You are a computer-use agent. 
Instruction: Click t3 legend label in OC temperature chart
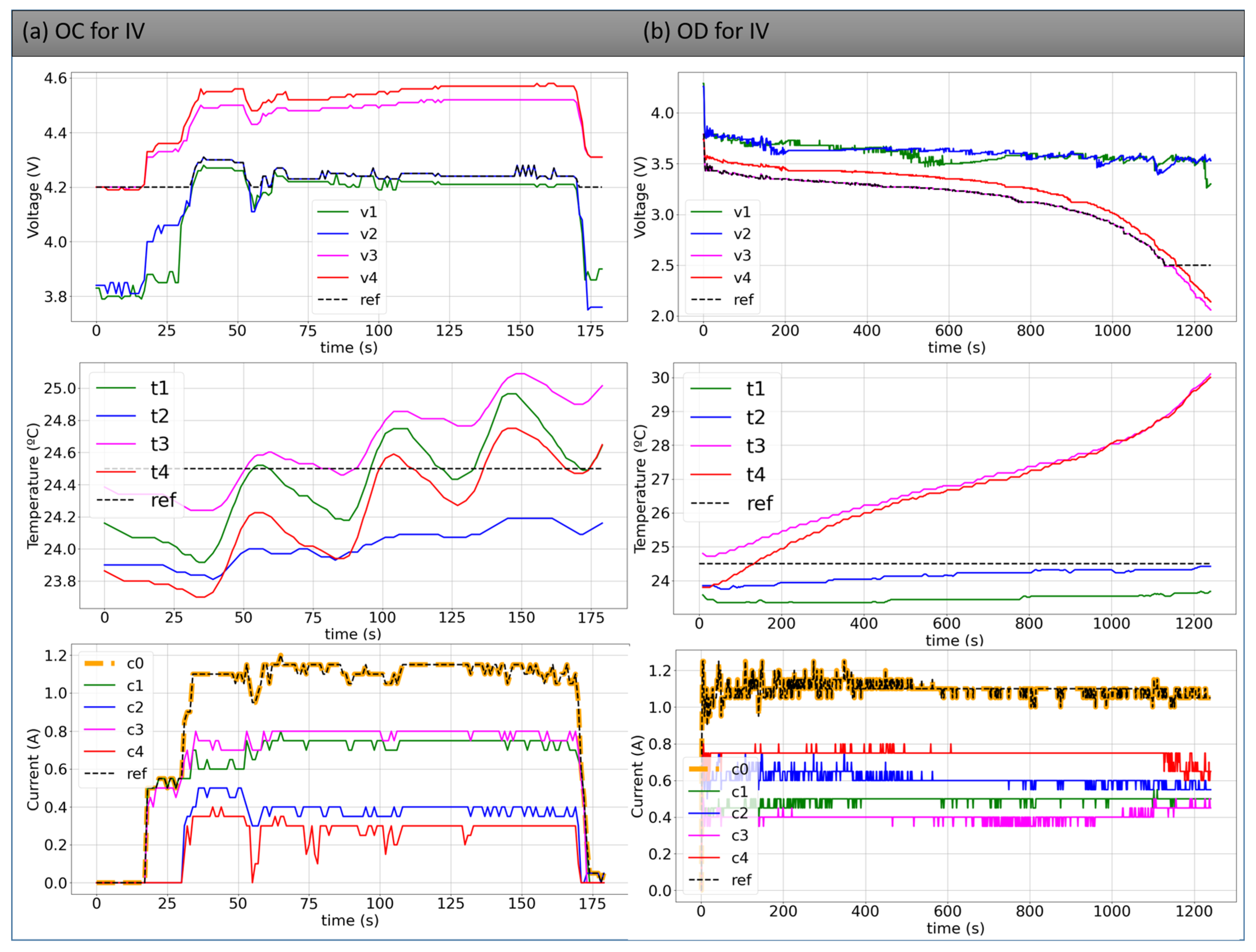(160, 444)
